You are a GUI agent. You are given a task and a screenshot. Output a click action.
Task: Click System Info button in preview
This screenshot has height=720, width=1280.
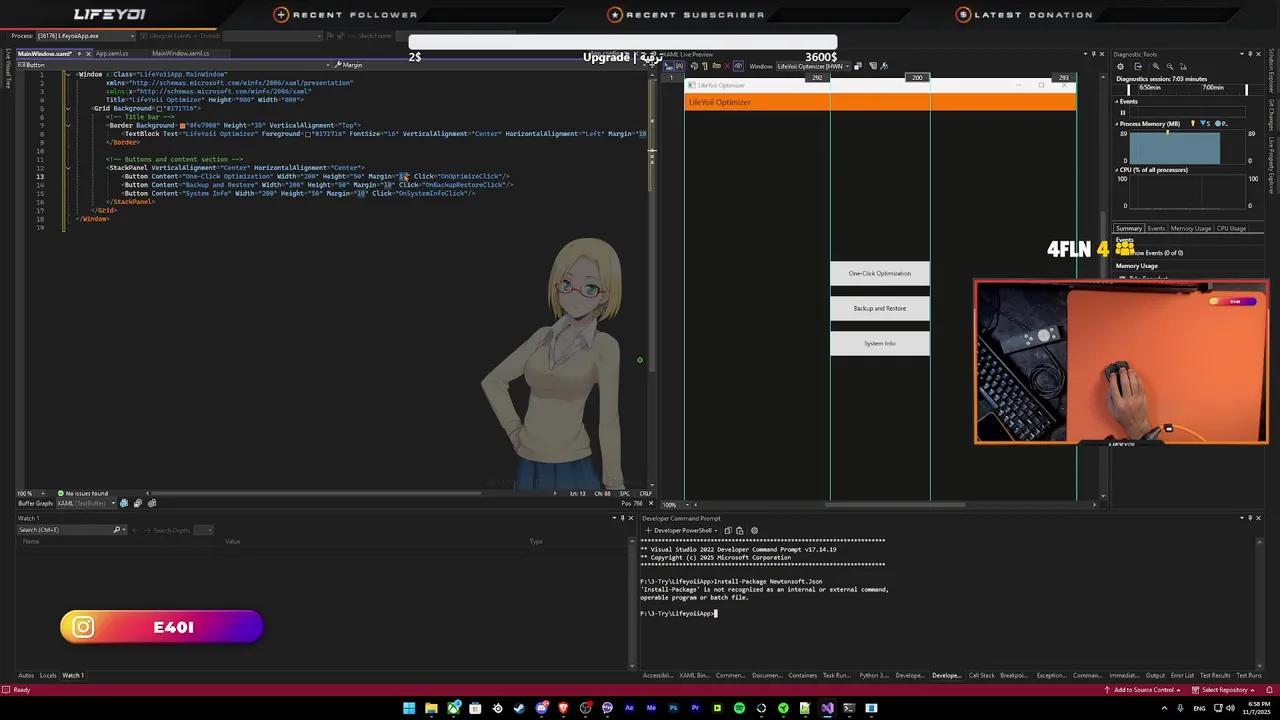pos(880,343)
